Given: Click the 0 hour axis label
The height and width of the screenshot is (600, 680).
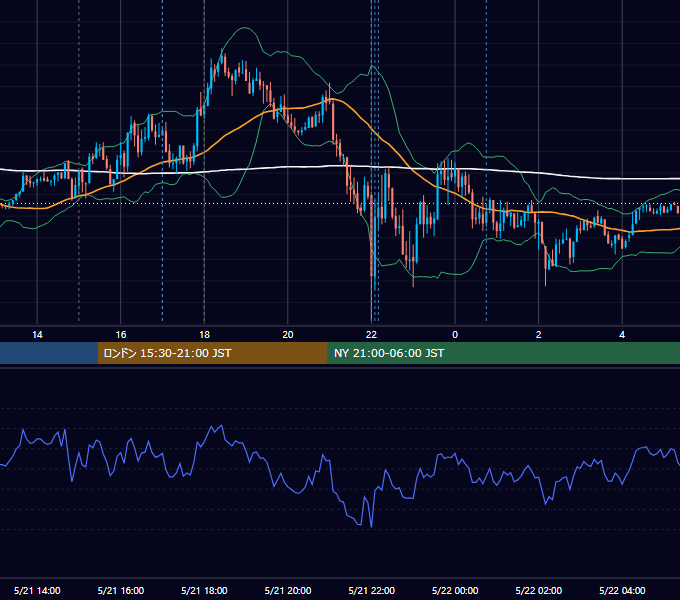Looking at the screenshot, I should tap(455, 335).
